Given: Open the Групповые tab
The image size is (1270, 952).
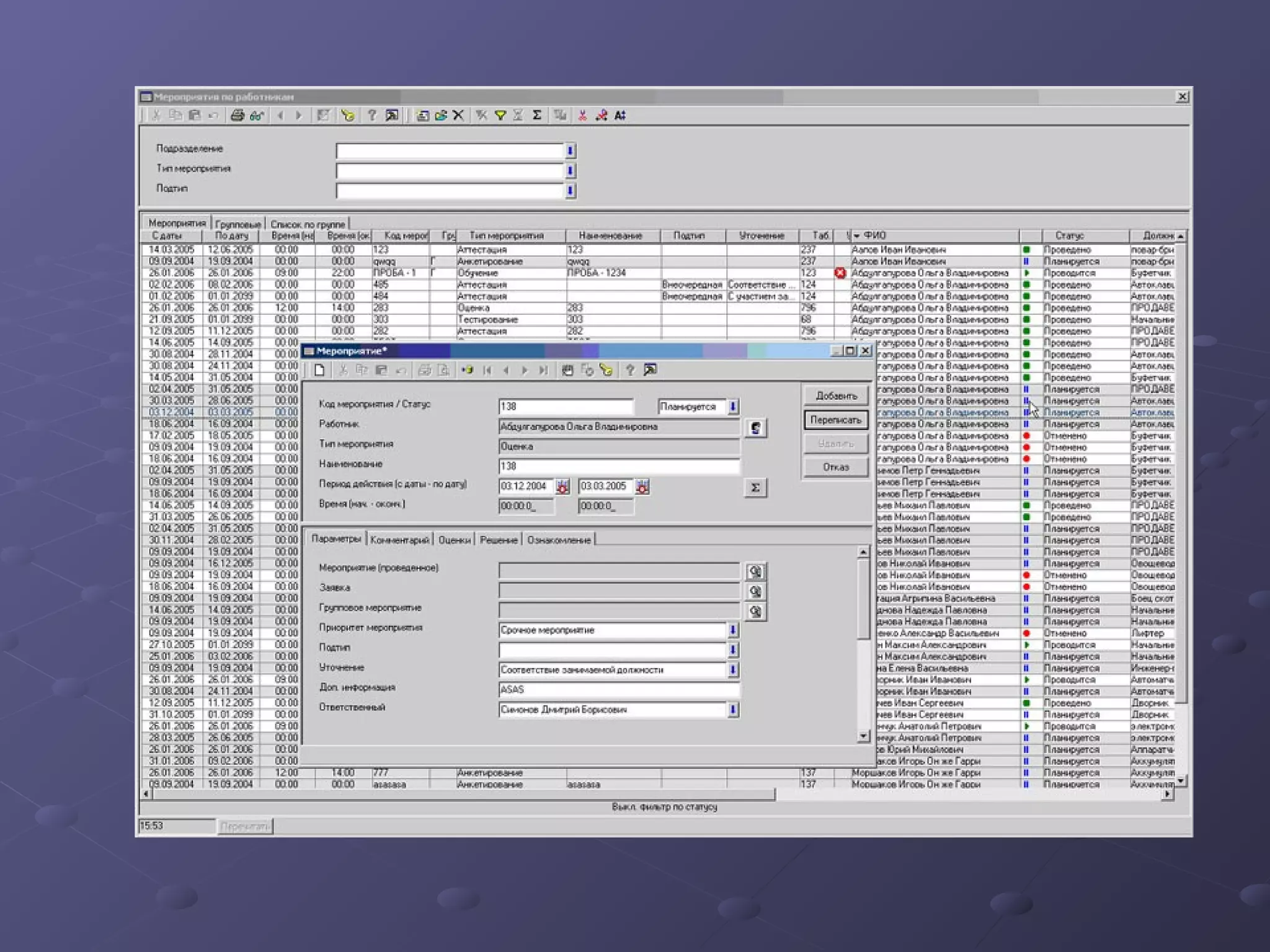Looking at the screenshot, I should (238, 224).
